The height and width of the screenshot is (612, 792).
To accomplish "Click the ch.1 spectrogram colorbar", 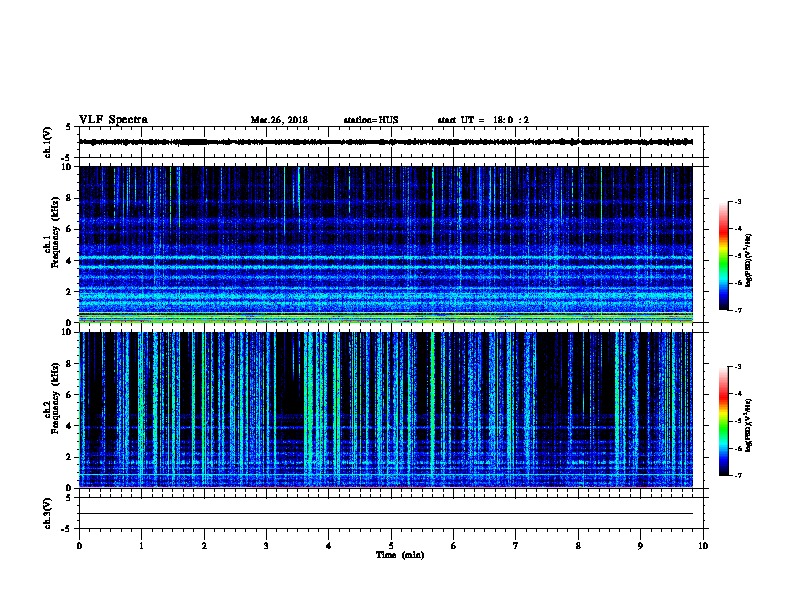I will [723, 256].
